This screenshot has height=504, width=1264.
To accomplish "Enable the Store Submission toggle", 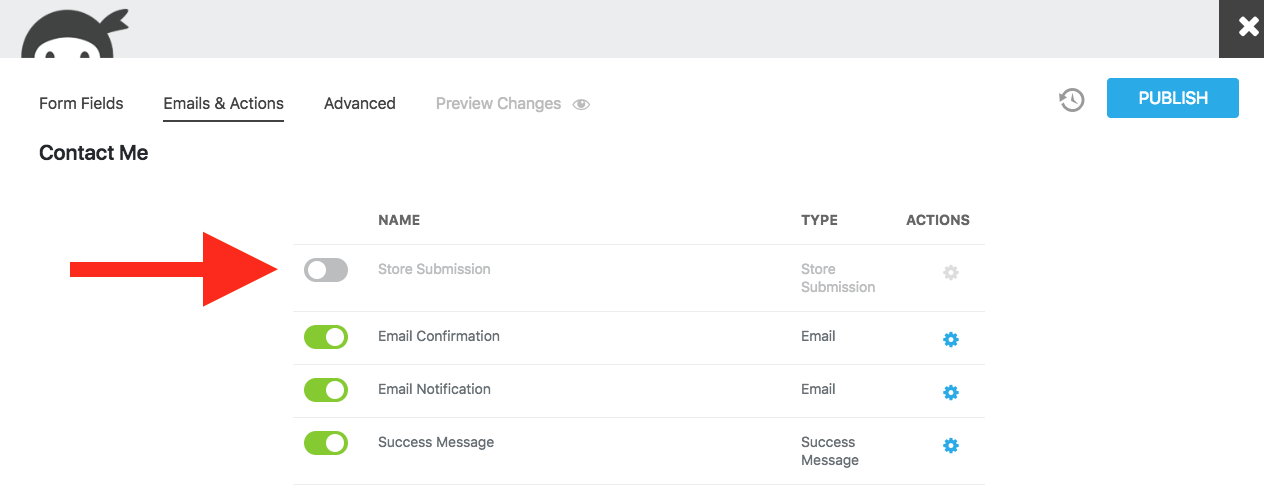I will 326,270.
